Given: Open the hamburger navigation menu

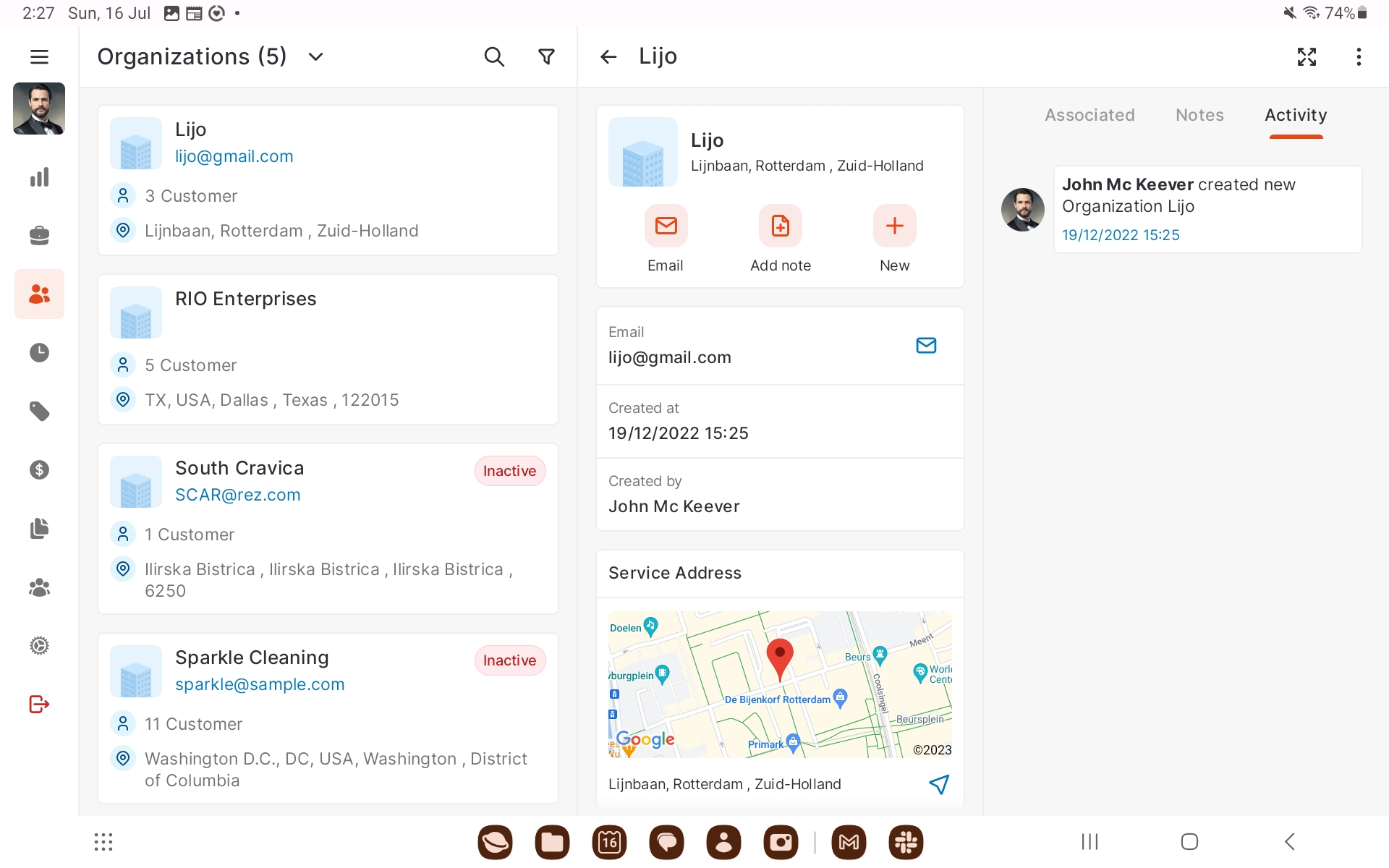Looking at the screenshot, I should click(x=39, y=56).
